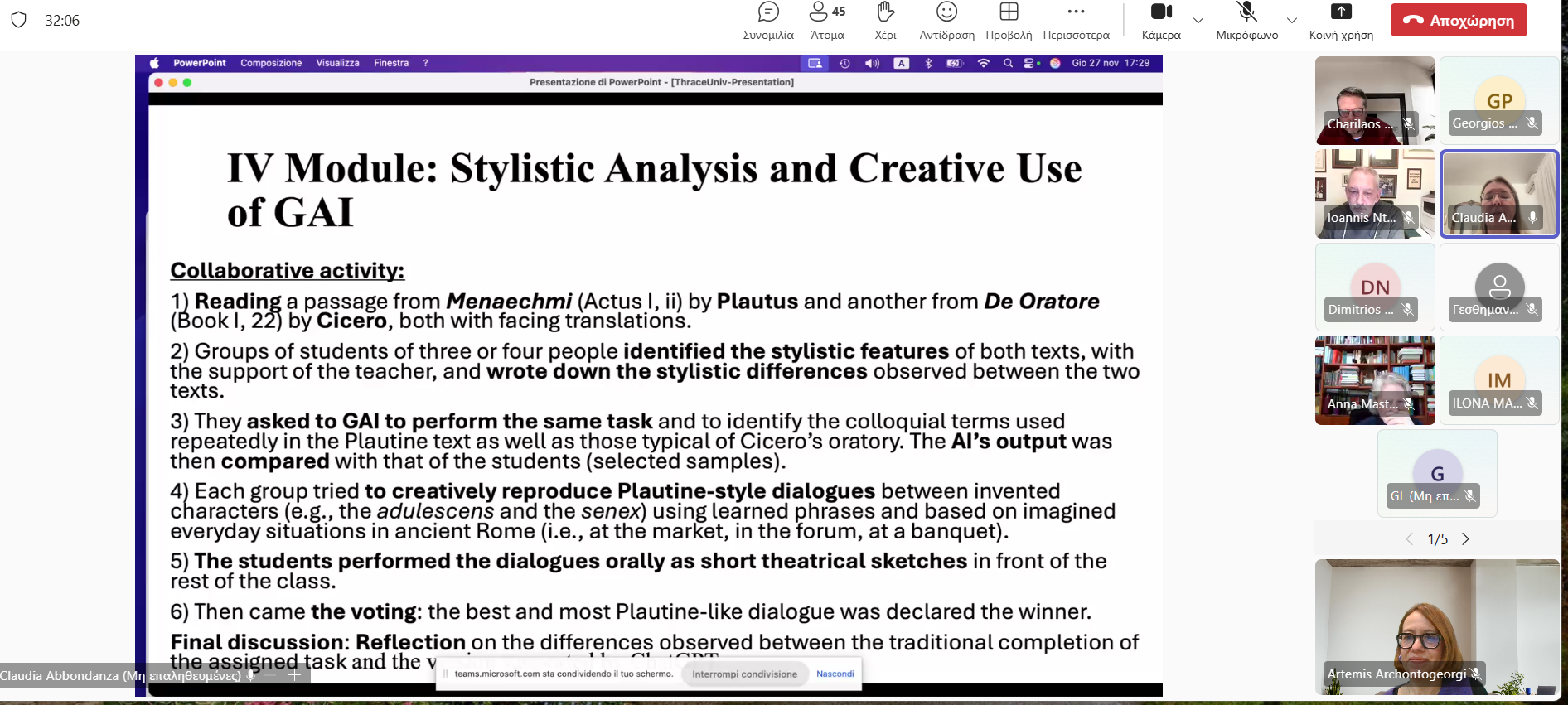Open the Αντίδραση reactions menu
The image size is (1568, 705).
(946, 21)
